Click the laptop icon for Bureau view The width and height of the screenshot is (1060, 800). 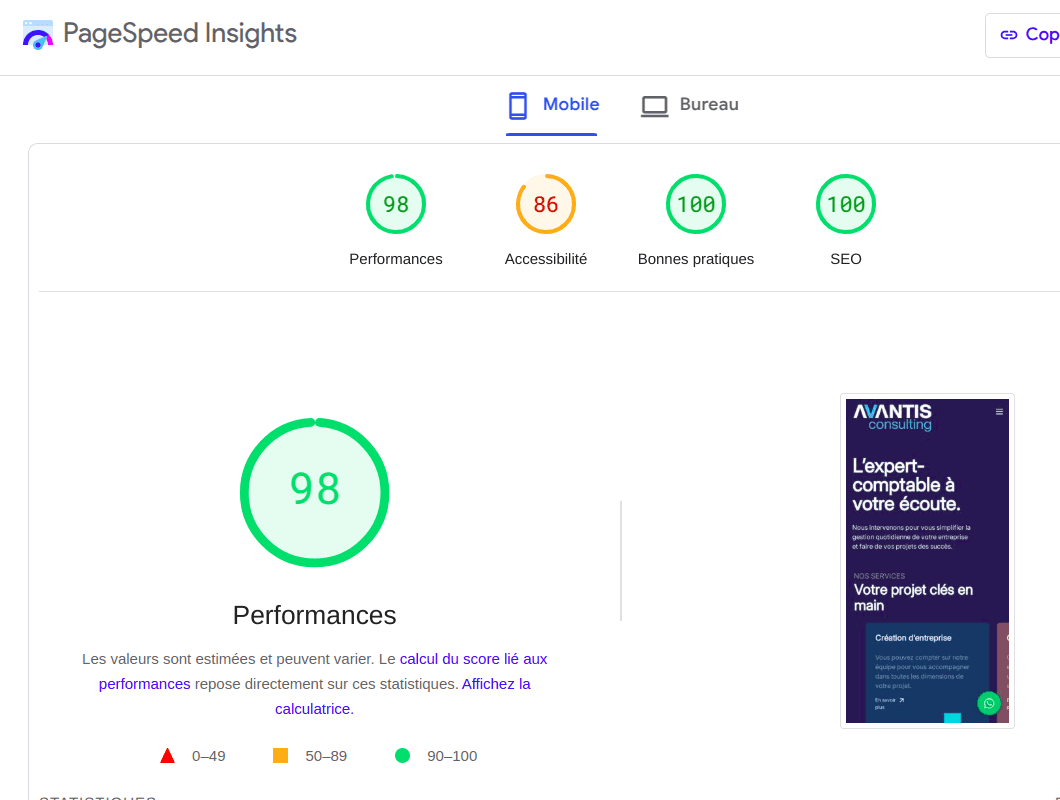(x=654, y=105)
